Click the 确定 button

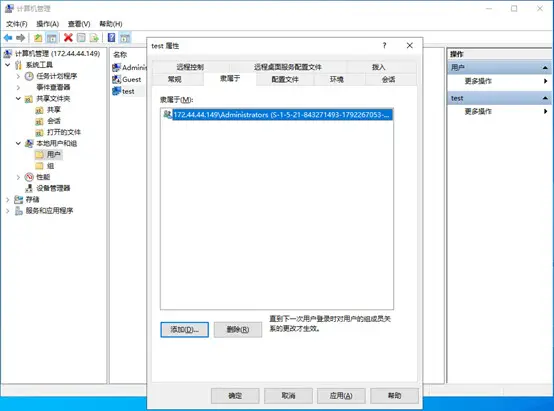coord(235,395)
